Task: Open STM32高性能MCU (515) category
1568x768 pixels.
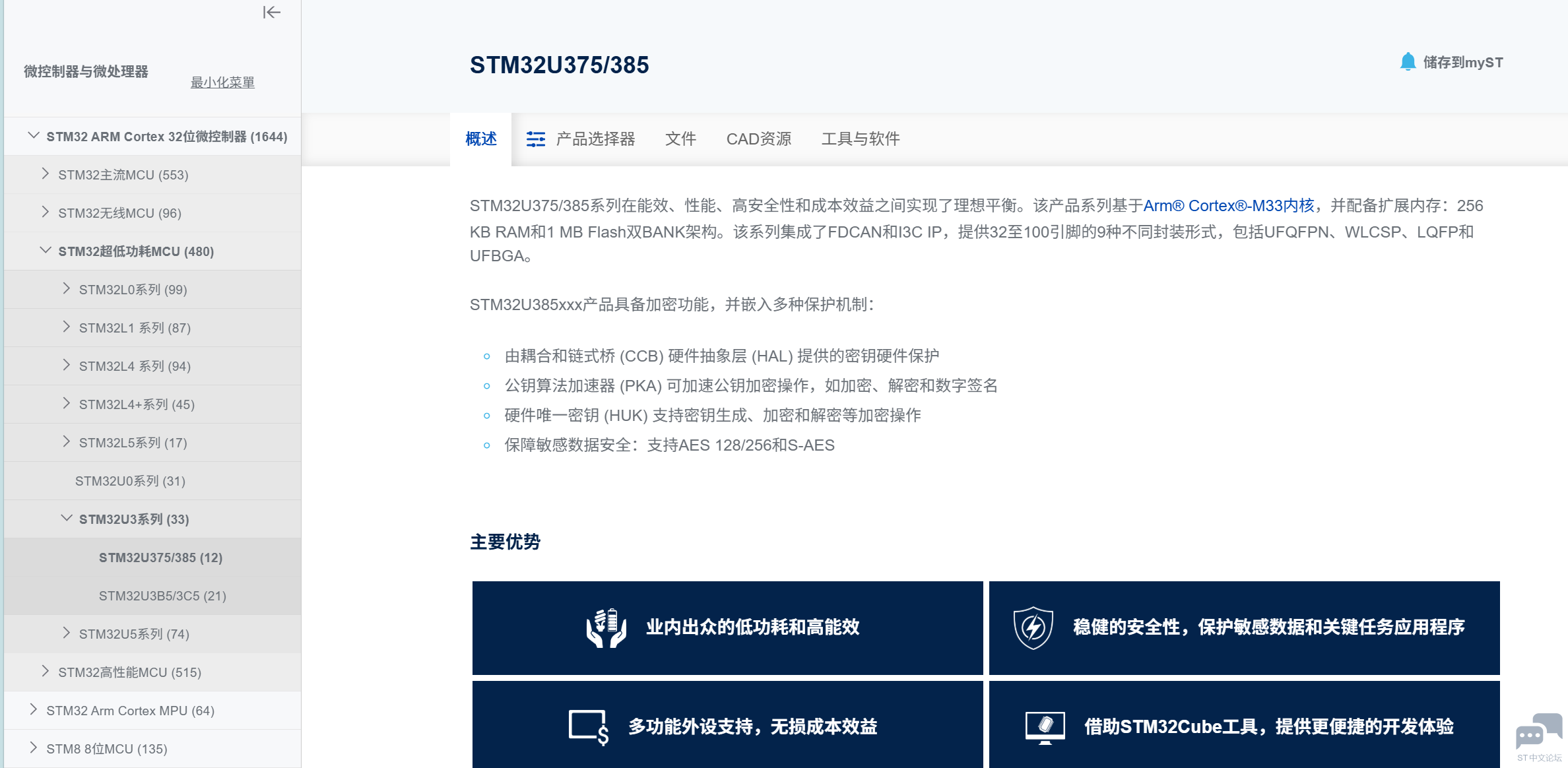Action: [x=152, y=672]
